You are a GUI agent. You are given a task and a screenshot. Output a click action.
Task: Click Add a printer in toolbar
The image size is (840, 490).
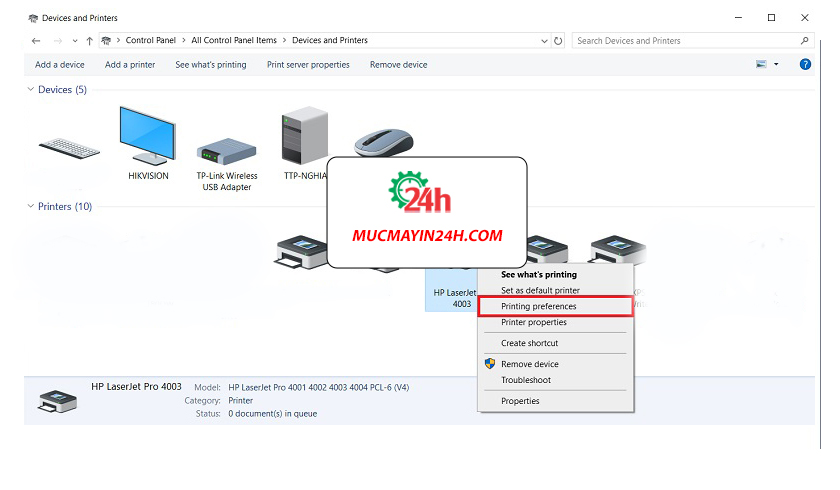[x=130, y=65]
